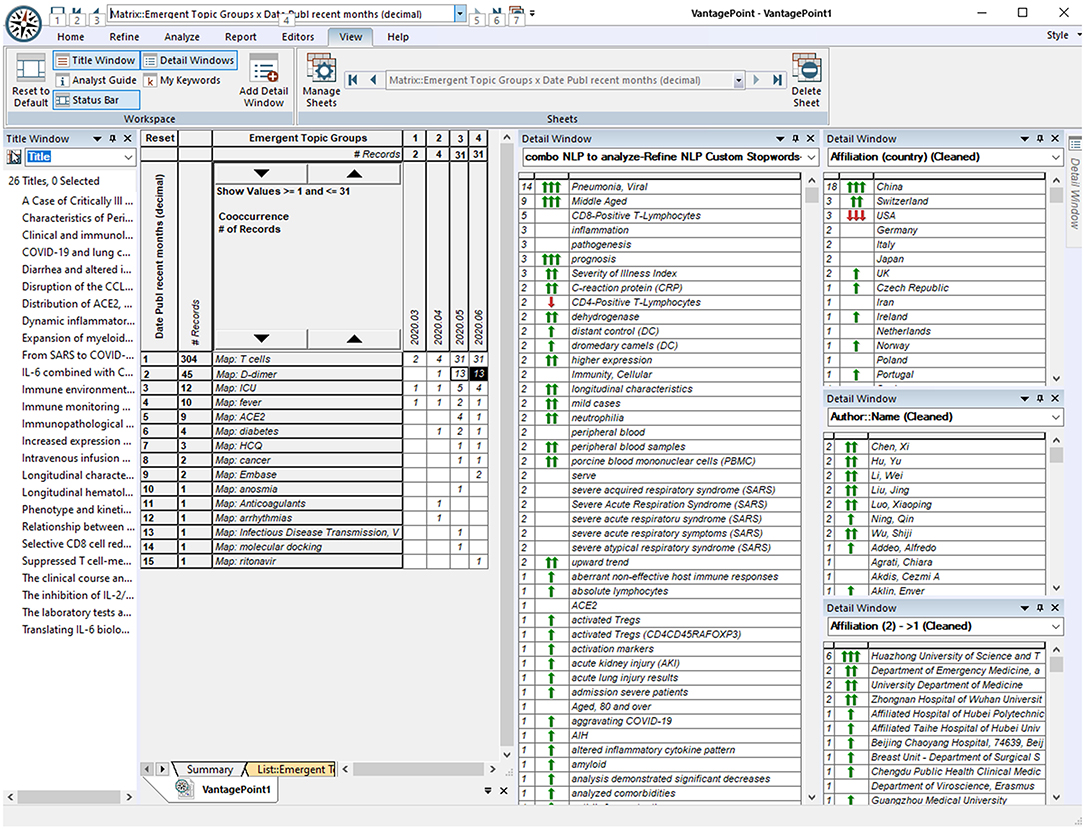The image size is (1084, 829).
Task: Click the matrix horizontal scrollbar
Action: [x=418, y=769]
